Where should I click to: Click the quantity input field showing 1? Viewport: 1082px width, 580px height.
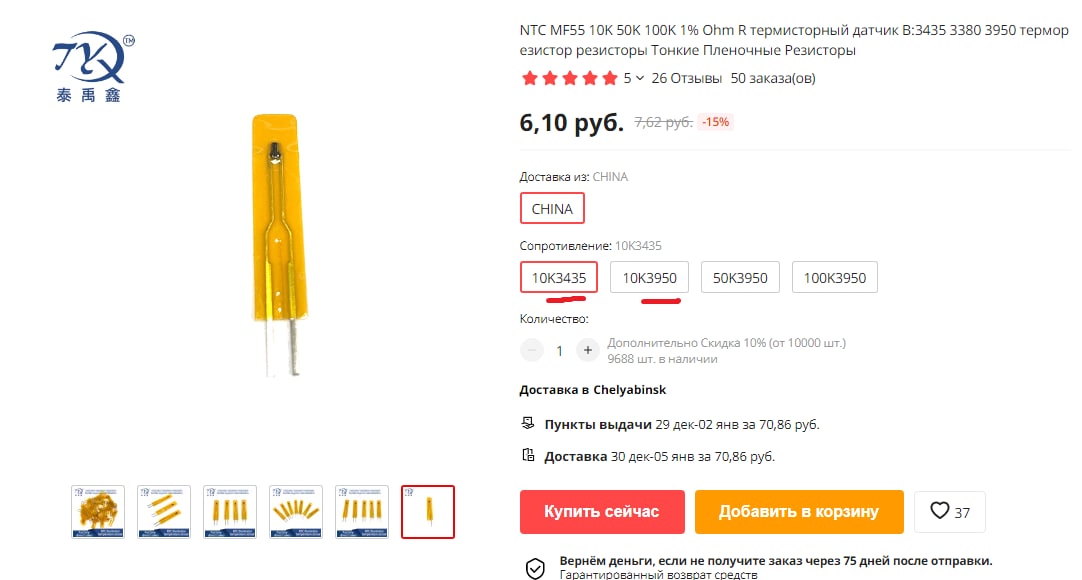point(560,350)
